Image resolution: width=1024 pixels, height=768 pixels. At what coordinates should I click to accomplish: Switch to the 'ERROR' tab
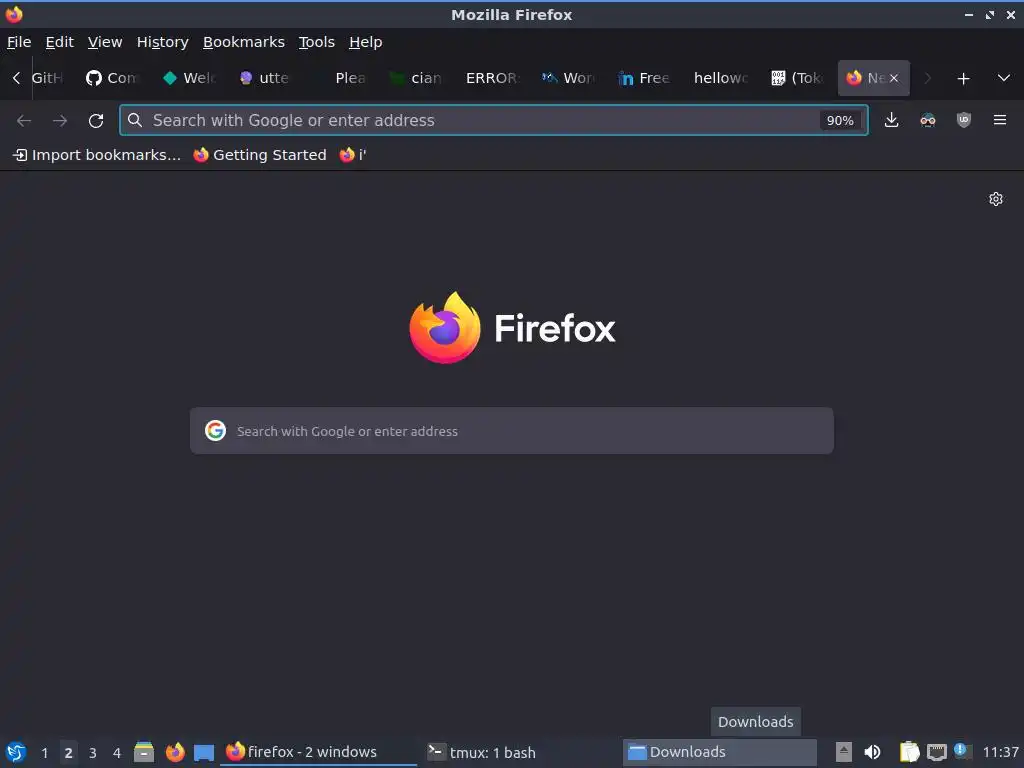[x=493, y=78]
